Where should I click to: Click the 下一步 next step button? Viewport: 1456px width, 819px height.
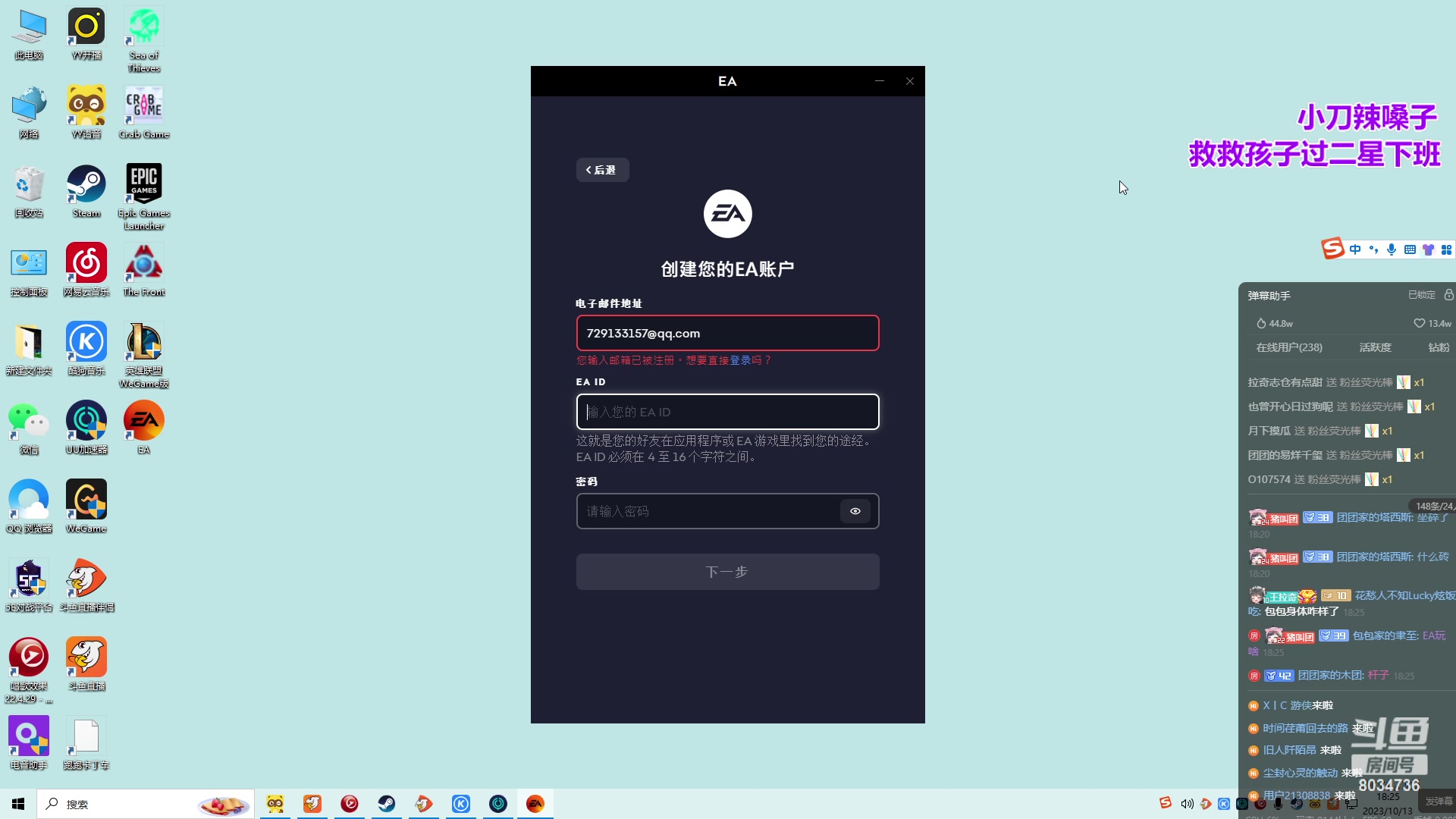click(x=727, y=572)
